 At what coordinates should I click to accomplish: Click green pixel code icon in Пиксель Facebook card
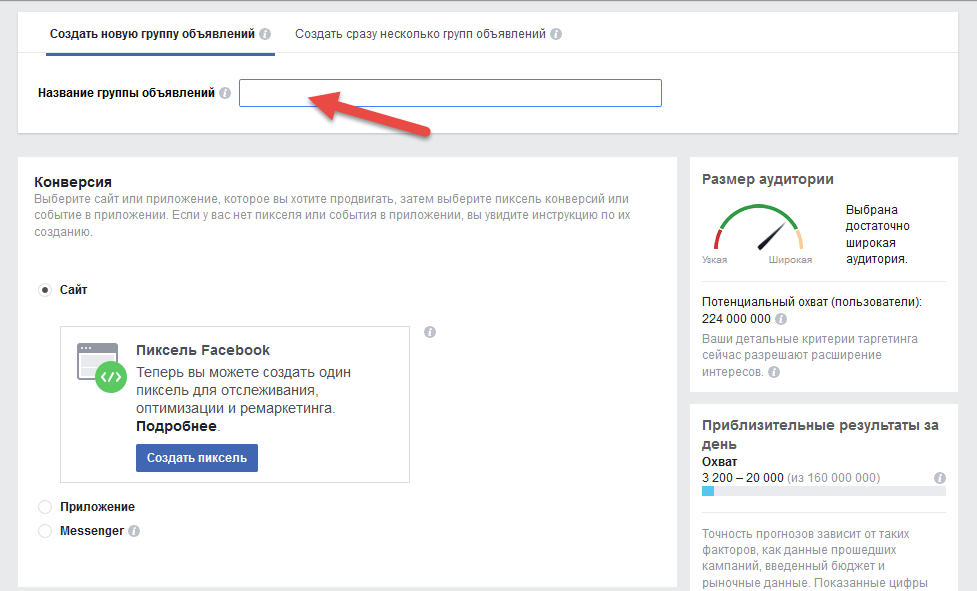(x=111, y=377)
